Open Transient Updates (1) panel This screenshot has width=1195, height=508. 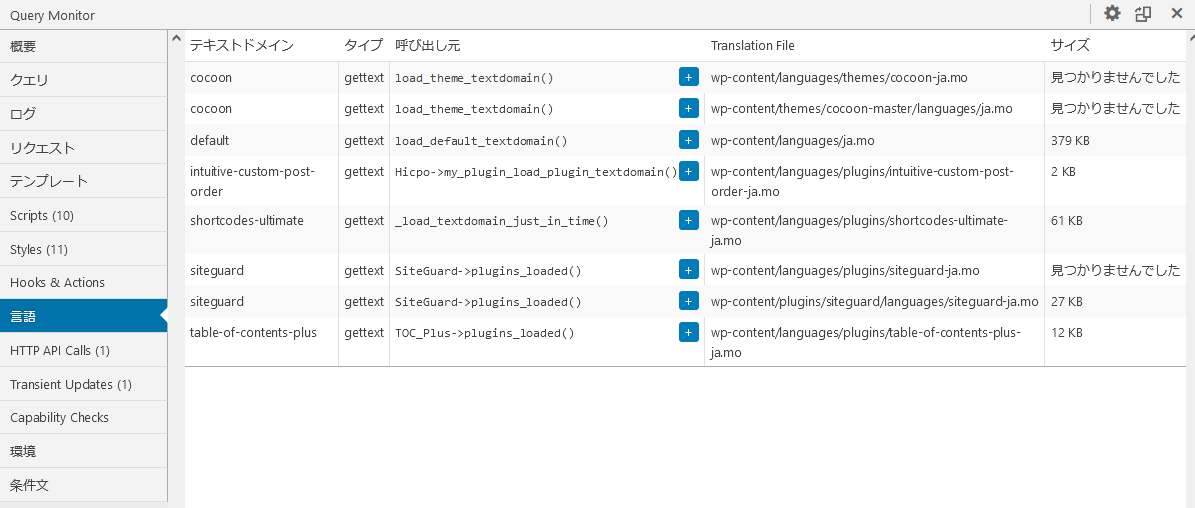(83, 384)
